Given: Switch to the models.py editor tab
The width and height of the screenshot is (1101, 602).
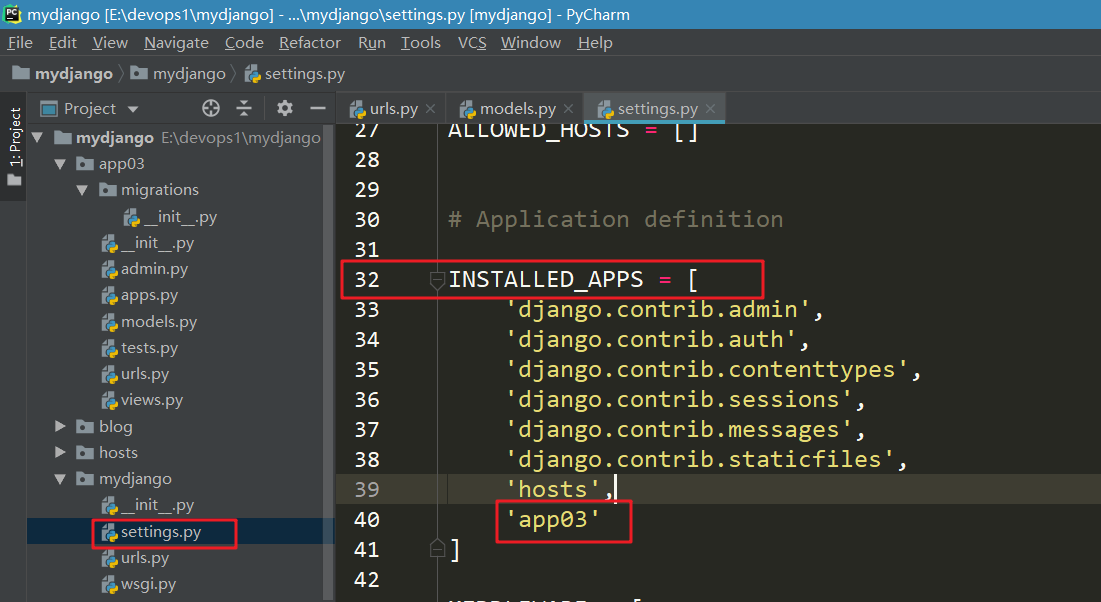Looking at the screenshot, I should (516, 109).
